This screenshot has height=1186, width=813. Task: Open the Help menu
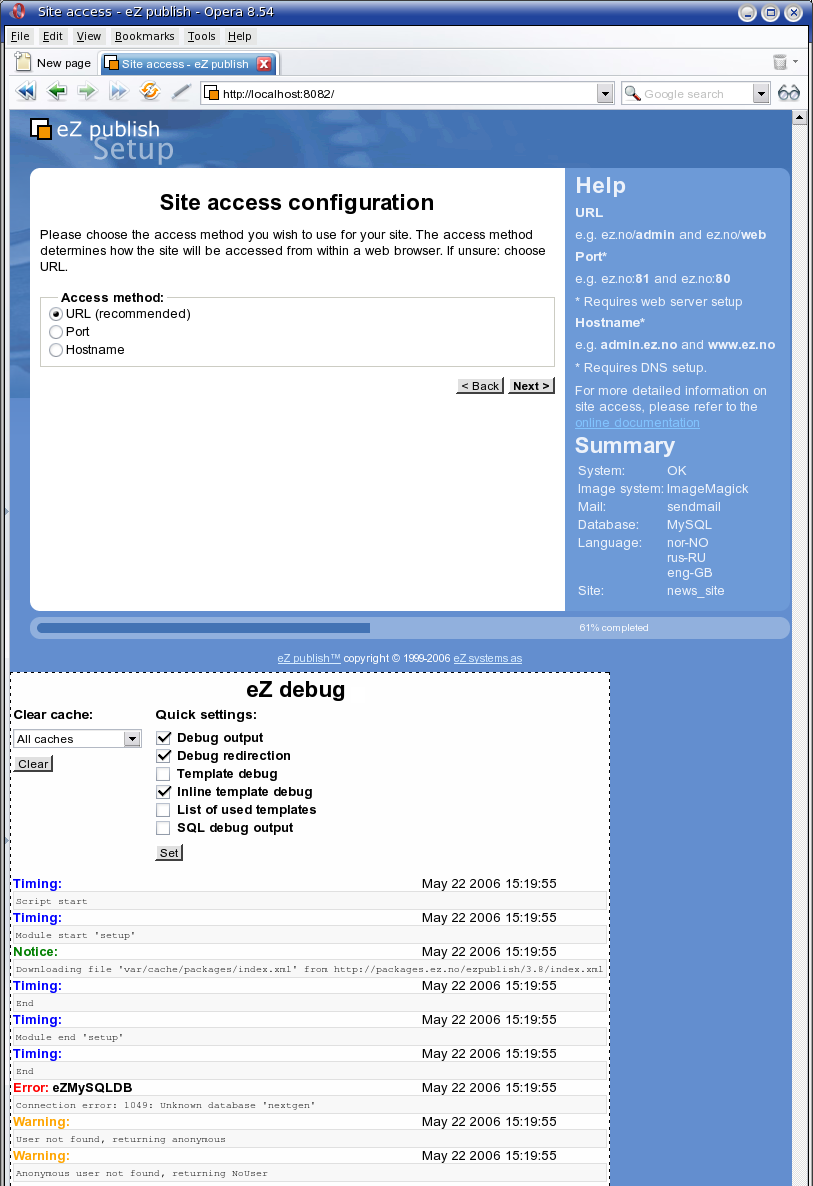240,36
